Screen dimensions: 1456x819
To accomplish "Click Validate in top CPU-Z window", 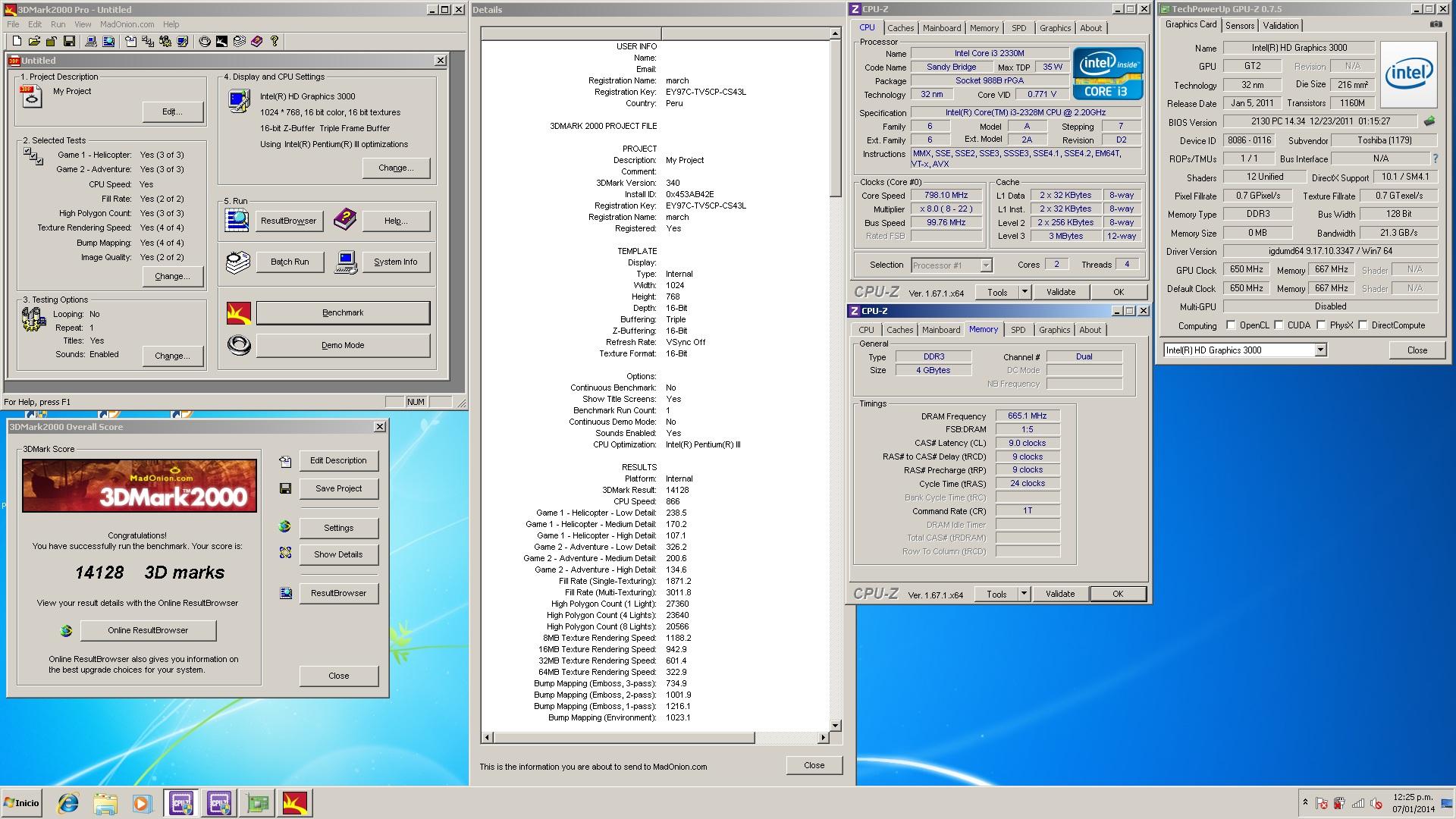I will pyautogui.click(x=1061, y=292).
